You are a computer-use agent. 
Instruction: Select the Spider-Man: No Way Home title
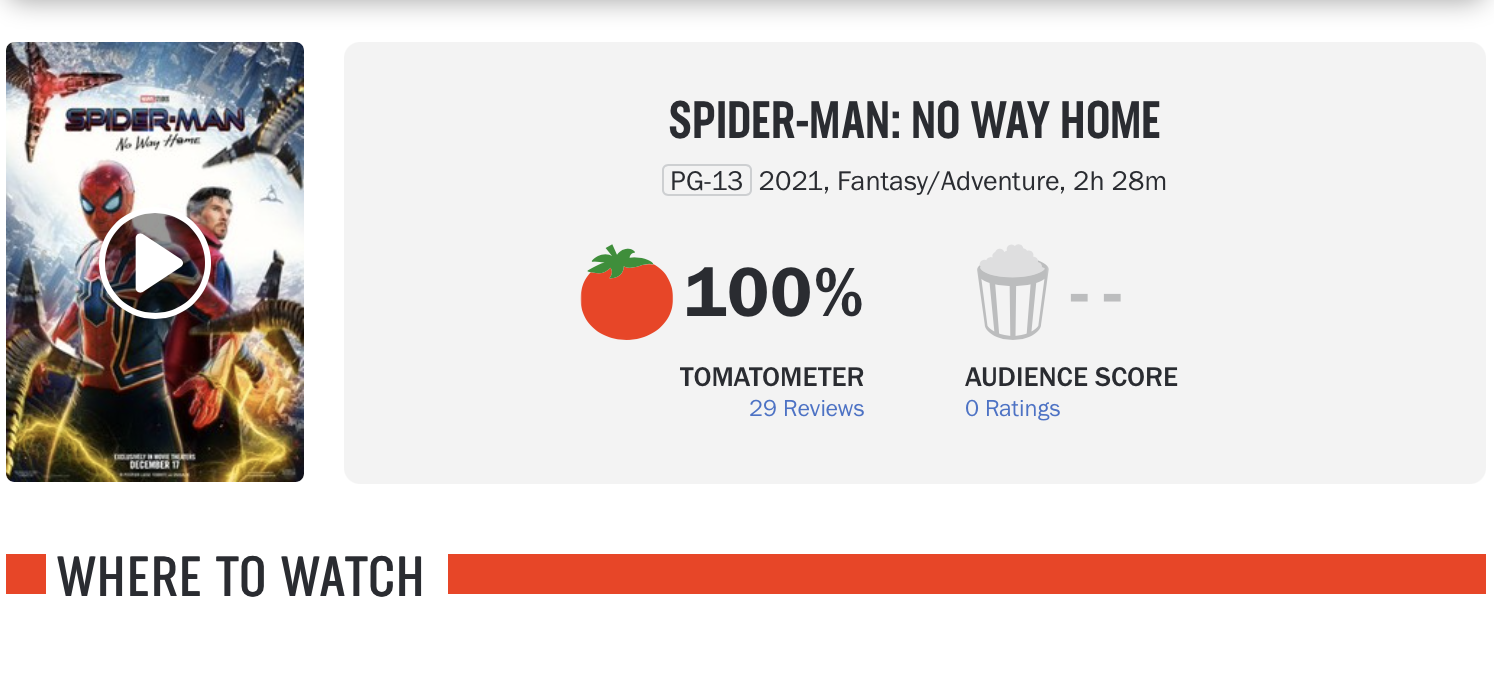click(x=913, y=119)
